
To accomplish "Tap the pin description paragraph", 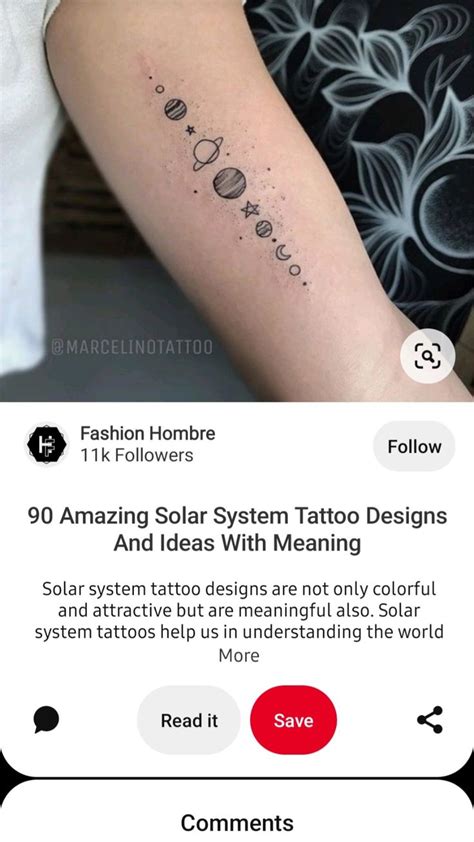I will [238, 611].
